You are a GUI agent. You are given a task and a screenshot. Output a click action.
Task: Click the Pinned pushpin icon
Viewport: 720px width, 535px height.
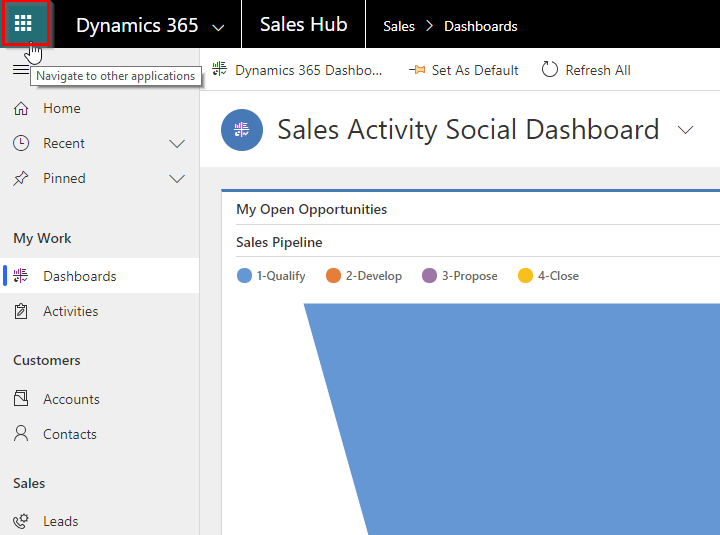(21, 178)
